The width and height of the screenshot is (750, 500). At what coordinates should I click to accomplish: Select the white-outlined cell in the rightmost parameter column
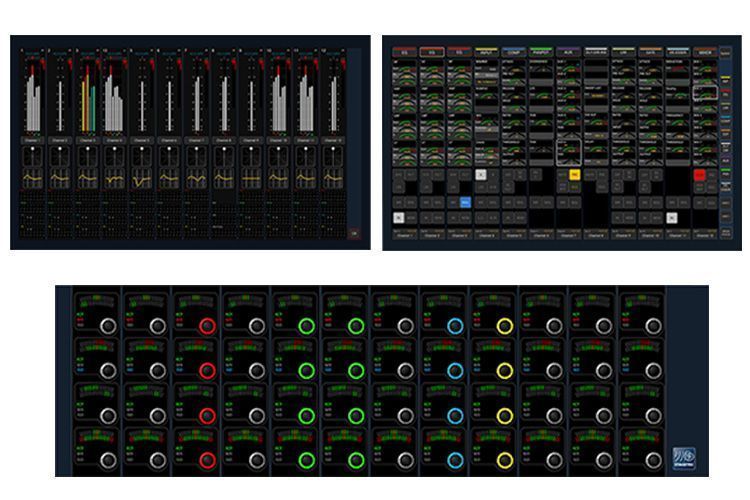point(705,92)
